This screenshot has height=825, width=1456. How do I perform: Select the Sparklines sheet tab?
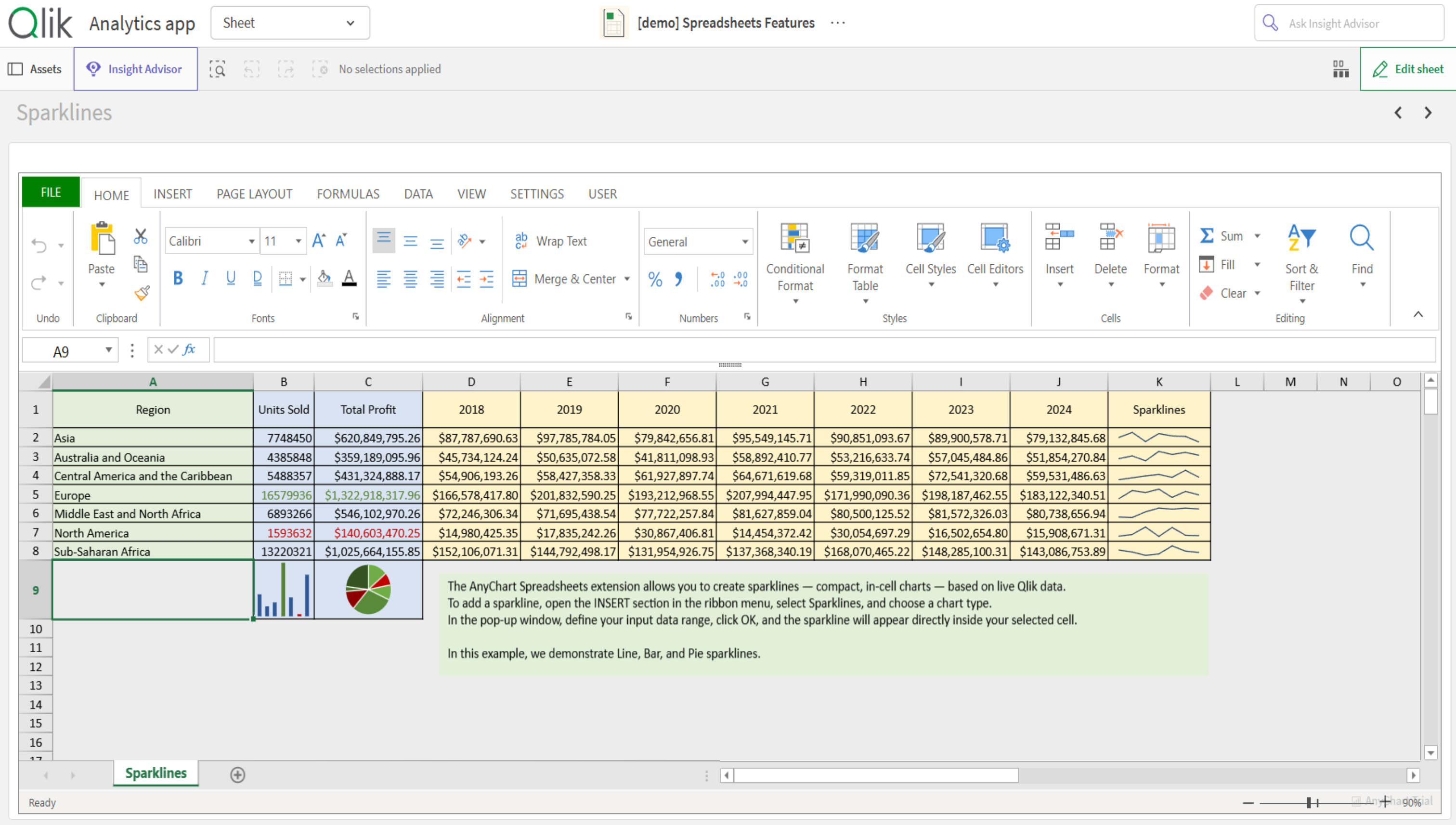[156, 773]
